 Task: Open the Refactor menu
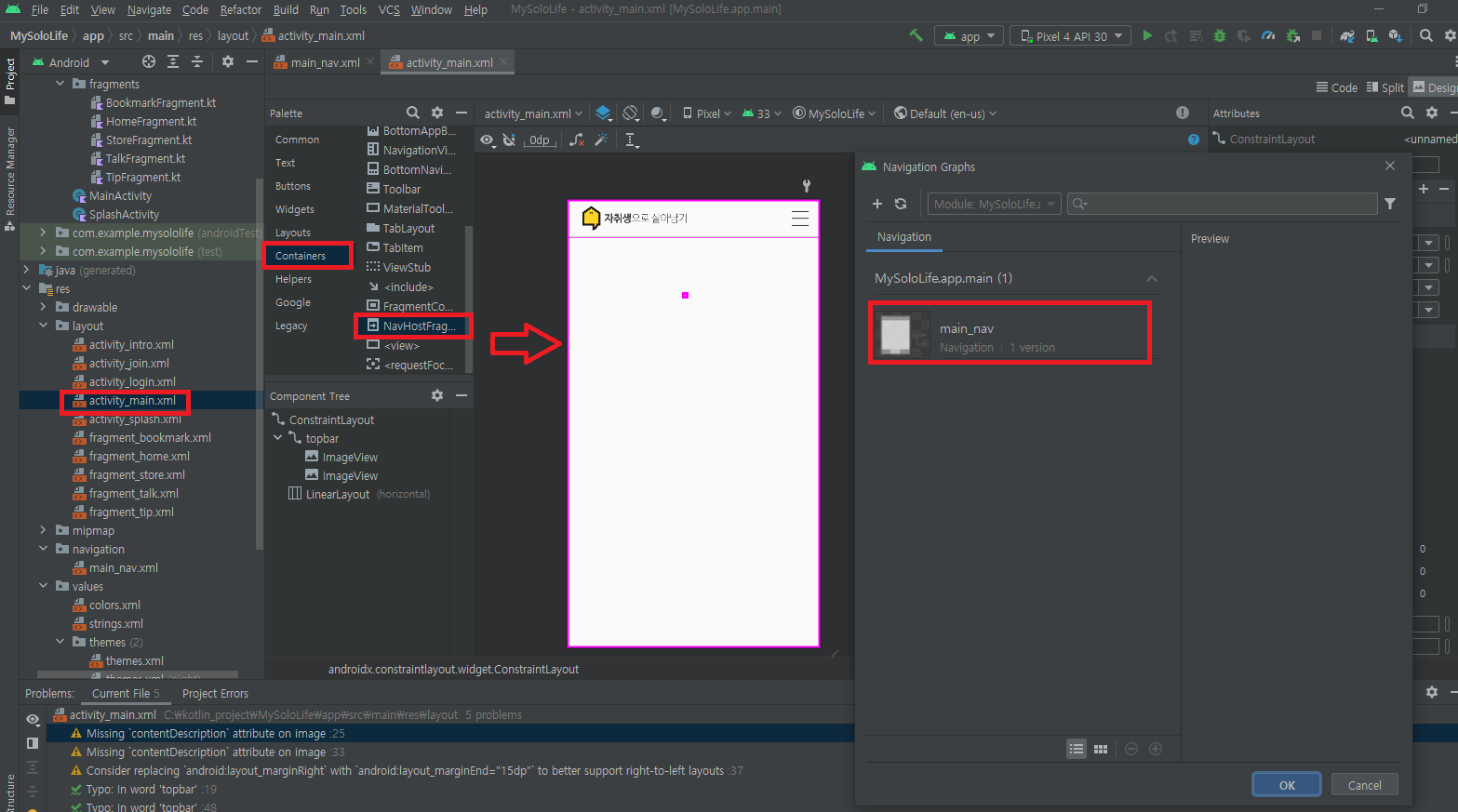point(241,9)
